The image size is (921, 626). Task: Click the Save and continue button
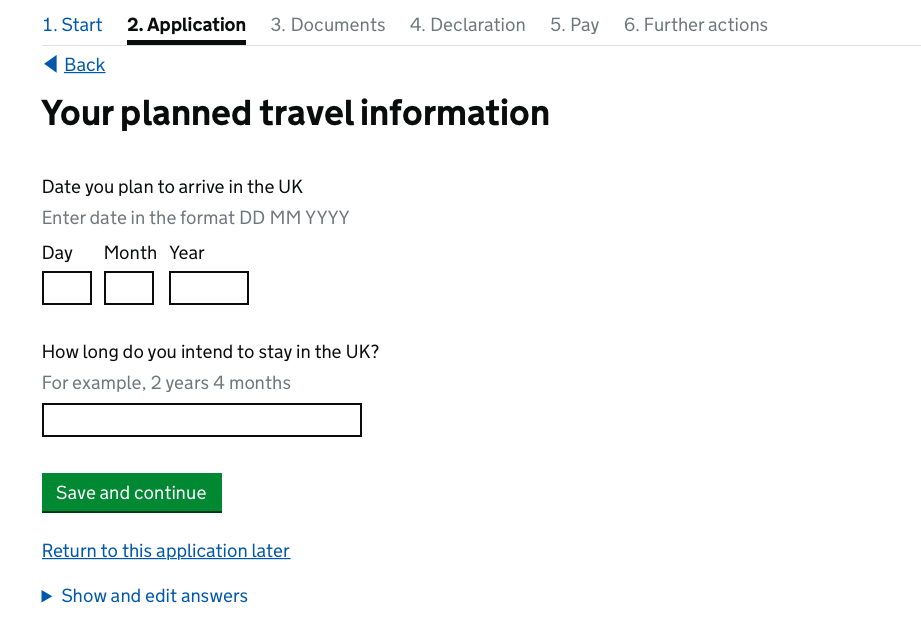point(132,493)
